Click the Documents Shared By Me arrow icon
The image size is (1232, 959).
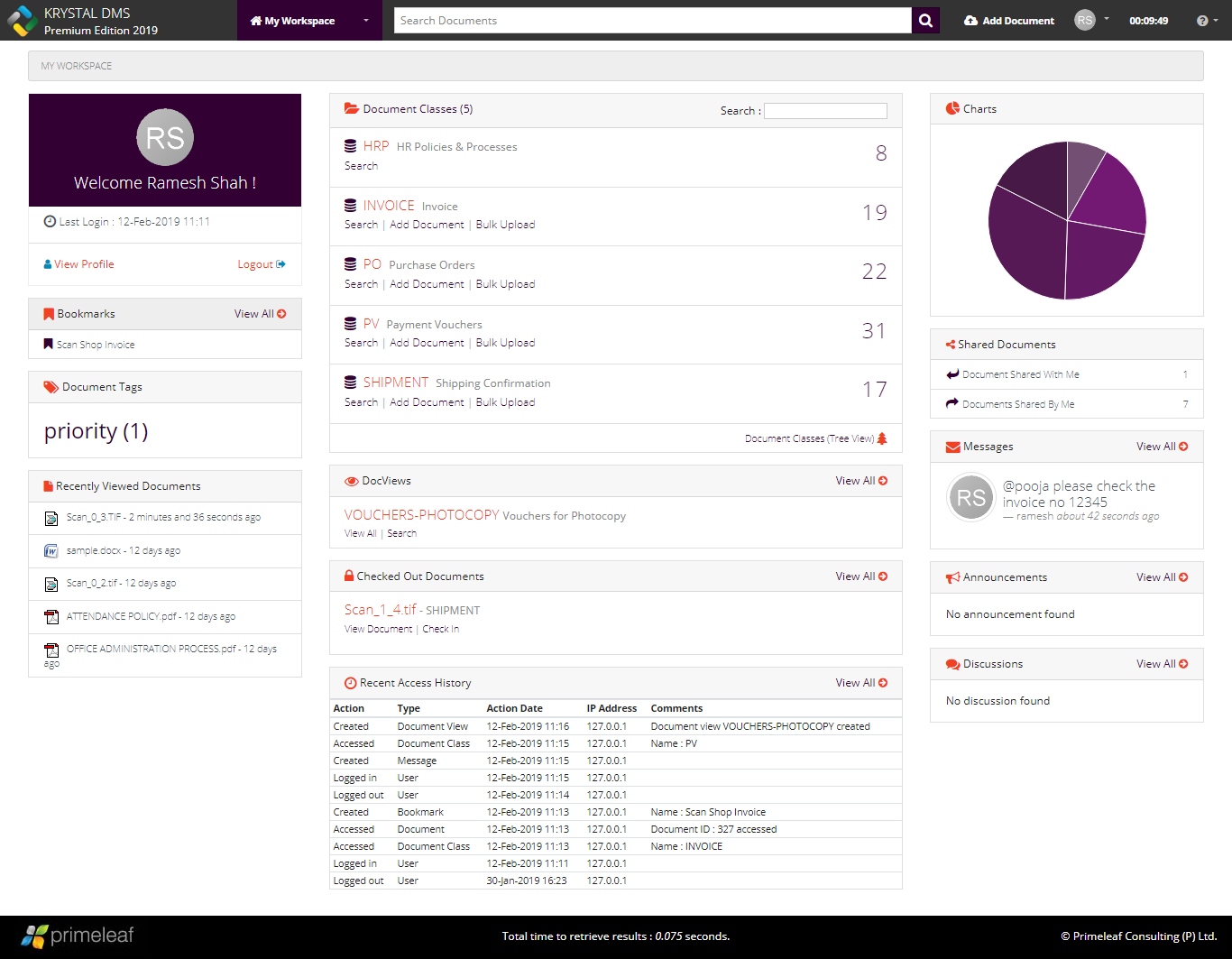pyautogui.click(x=952, y=403)
